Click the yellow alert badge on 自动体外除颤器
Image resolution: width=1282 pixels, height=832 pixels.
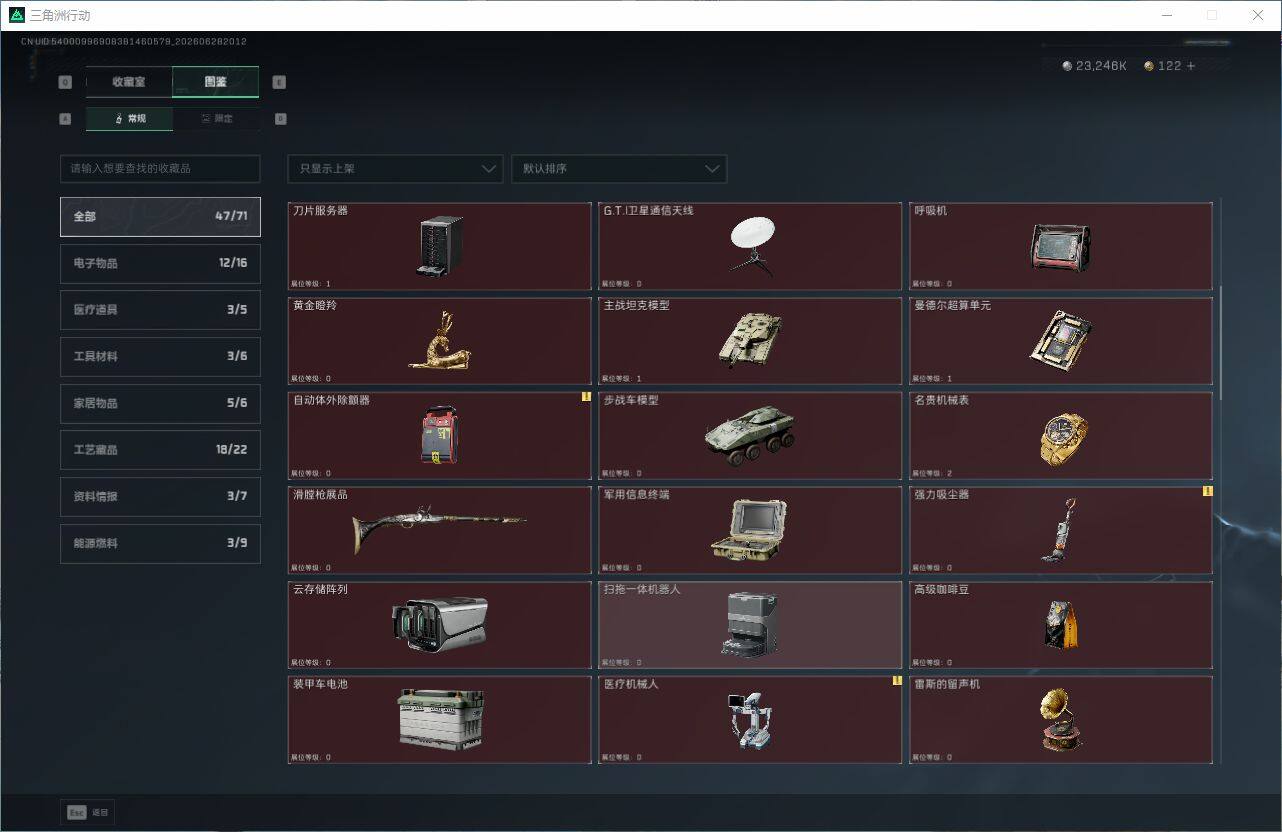click(586, 397)
